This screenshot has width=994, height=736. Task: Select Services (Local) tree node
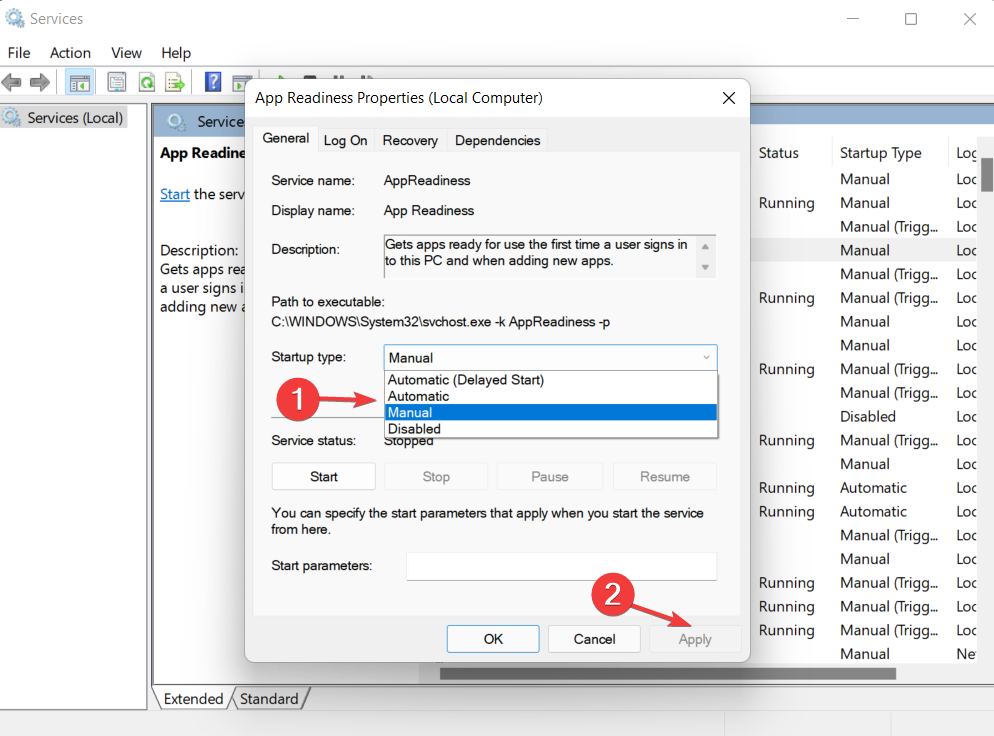(64, 118)
